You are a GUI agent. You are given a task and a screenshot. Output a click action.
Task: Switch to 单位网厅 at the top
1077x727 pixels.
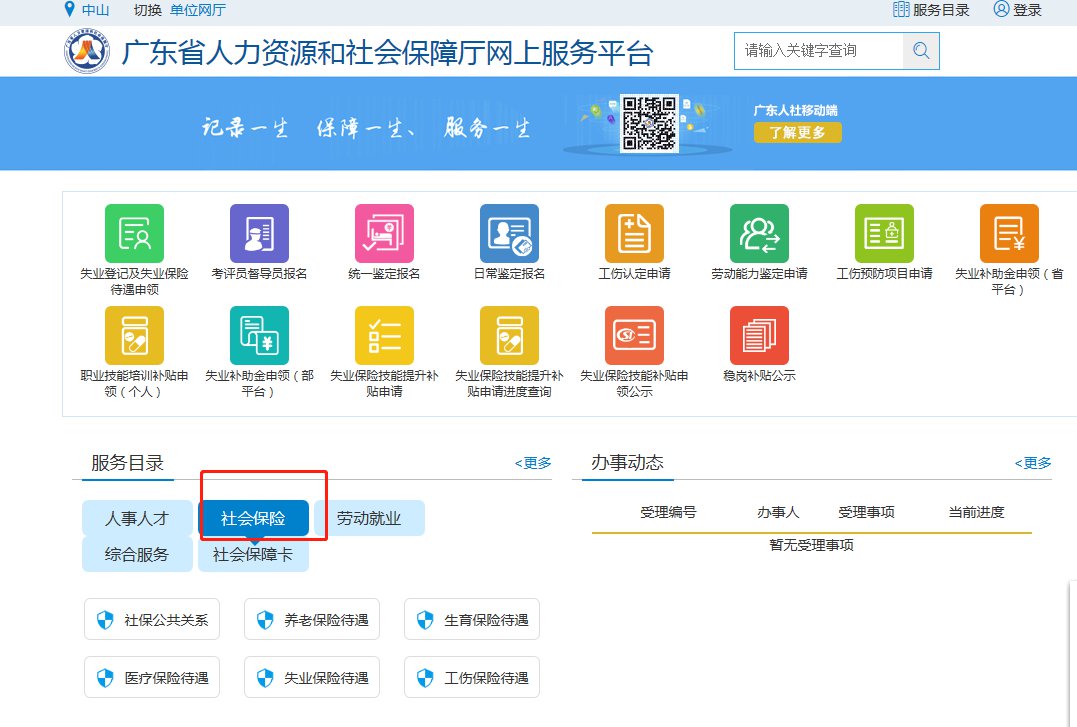point(198,10)
